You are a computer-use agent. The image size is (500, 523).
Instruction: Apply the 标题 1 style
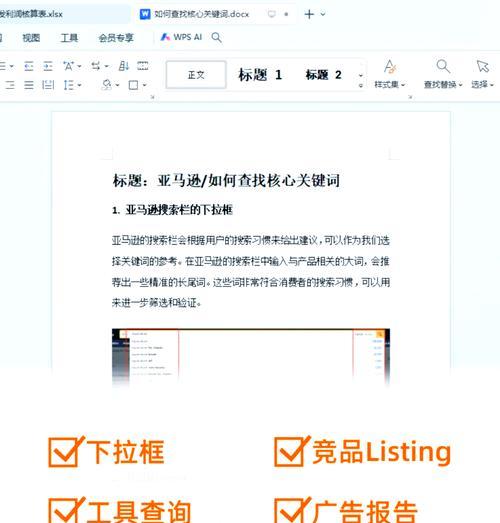click(x=260, y=75)
